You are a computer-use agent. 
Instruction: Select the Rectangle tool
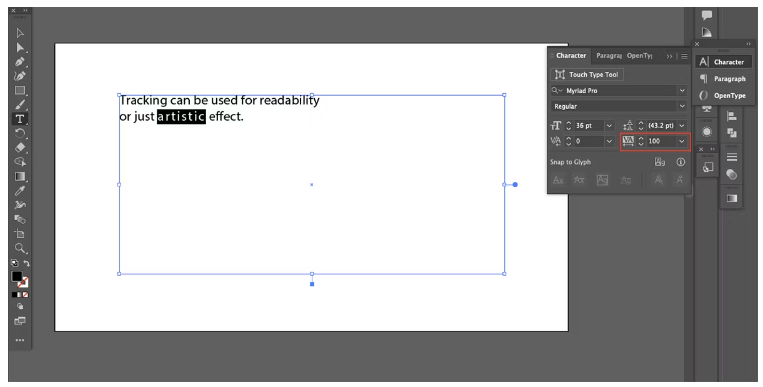[x=20, y=91]
